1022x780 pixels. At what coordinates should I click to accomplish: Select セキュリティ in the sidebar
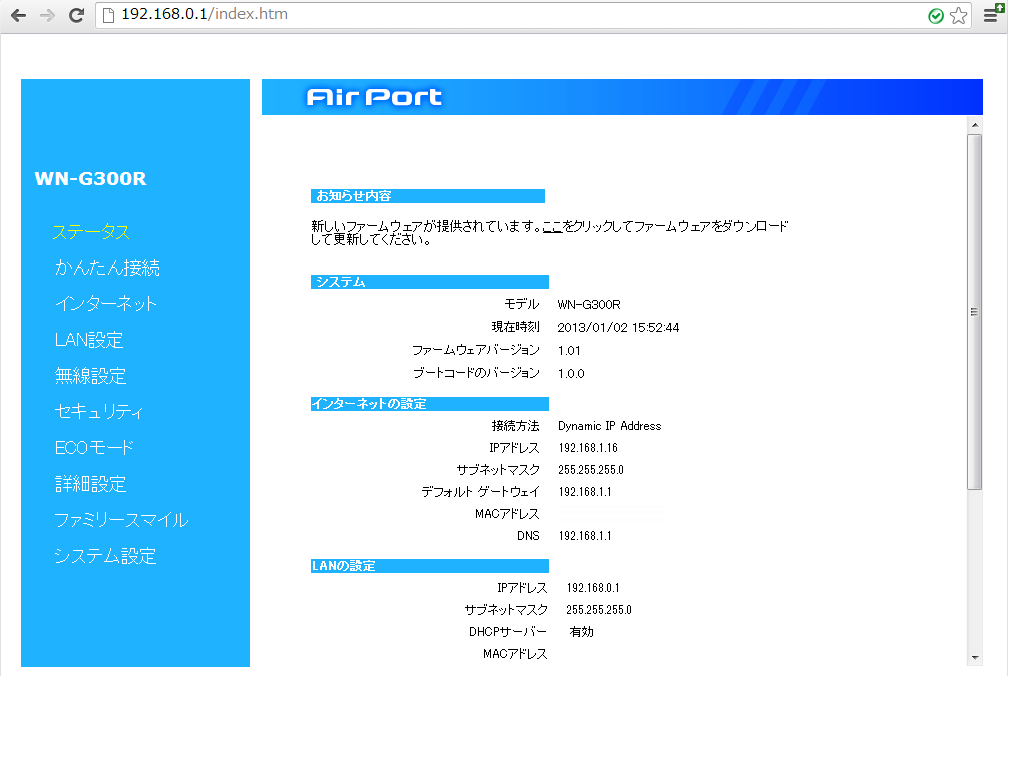point(98,411)
